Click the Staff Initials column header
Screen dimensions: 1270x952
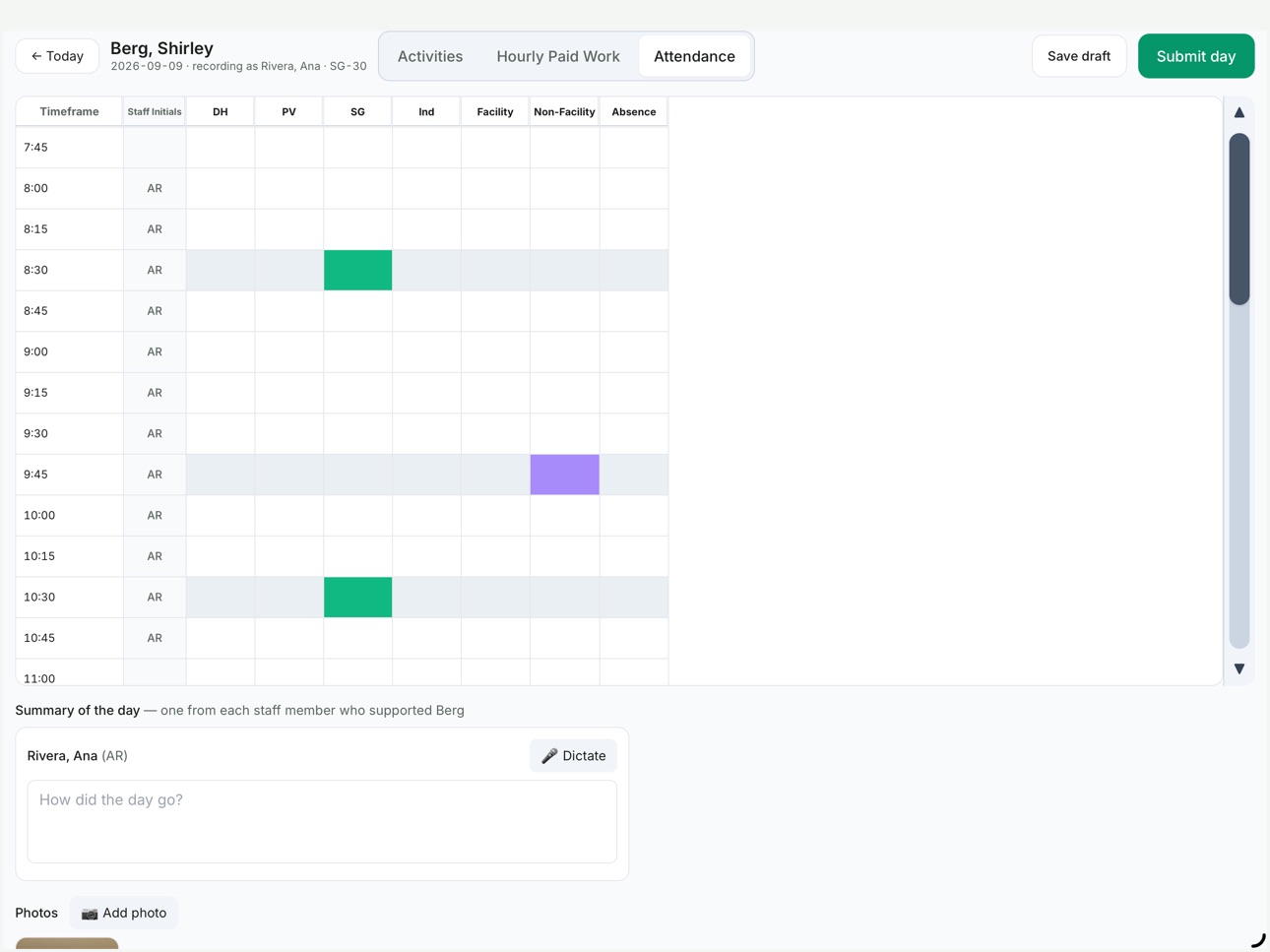[x=155, y=112]
